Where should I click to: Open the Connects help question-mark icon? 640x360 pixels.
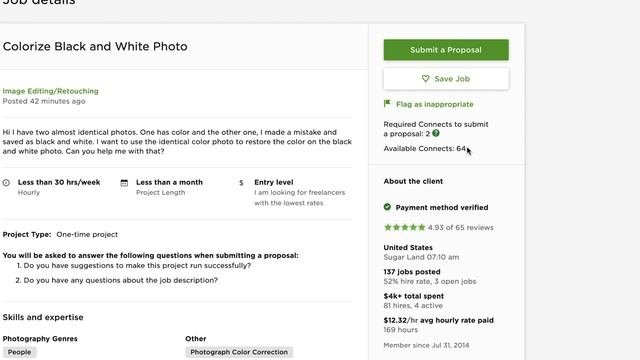point(436,133)
